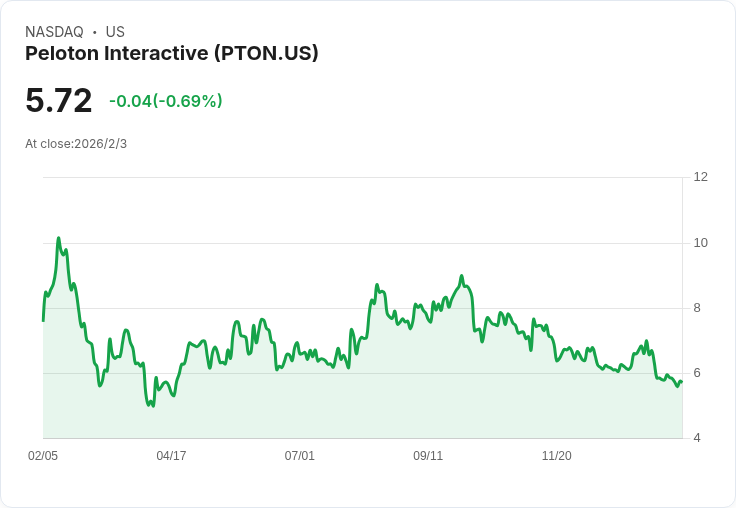736x508 pixels.
Task: Click the 6 value on the price axis
Action: point(697,373)
